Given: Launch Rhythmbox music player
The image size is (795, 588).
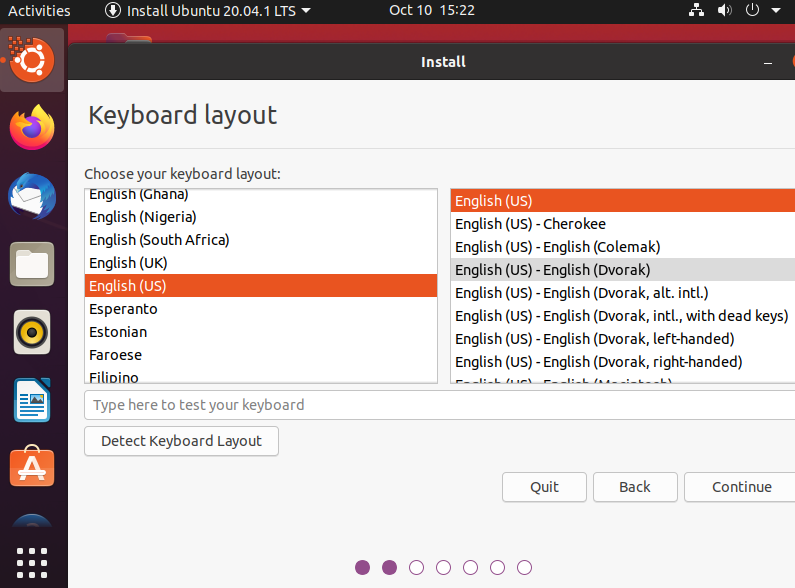Looking at the screenshot, I should pyautogui.click(x=32, y=333).
